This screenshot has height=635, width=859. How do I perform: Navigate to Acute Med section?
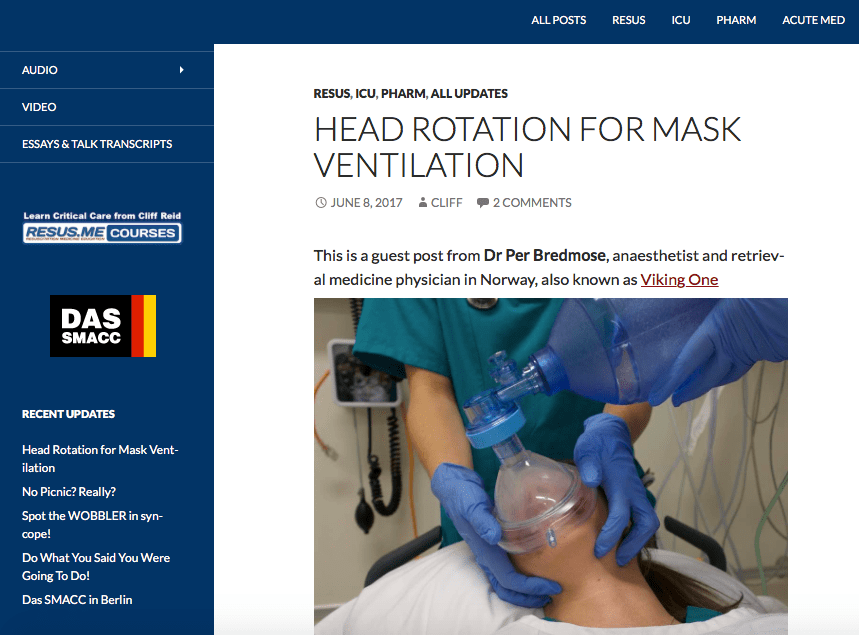tap(813, 20)
